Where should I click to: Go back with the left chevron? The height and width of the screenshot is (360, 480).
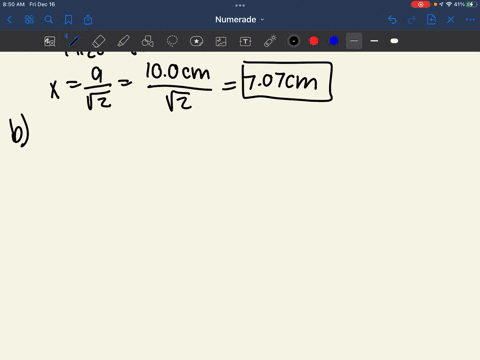[x=10, y=20]
